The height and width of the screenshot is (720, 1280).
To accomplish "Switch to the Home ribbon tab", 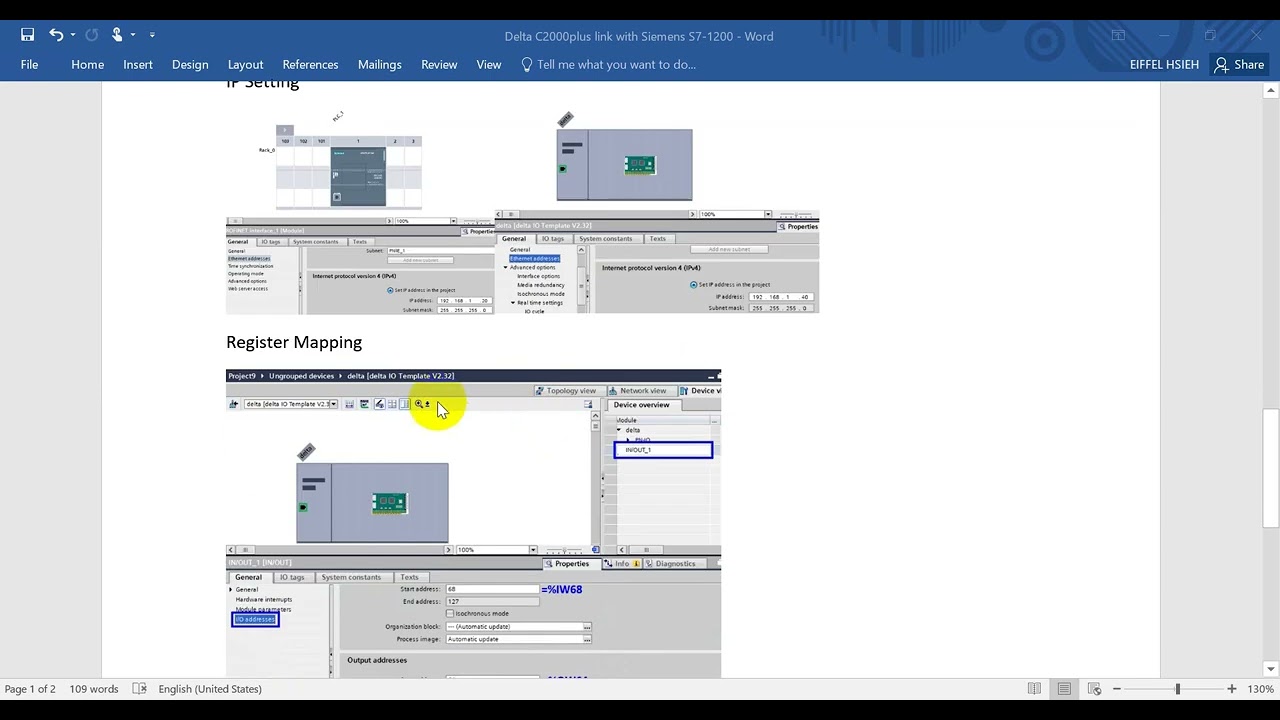I will [x=87, y=64].
